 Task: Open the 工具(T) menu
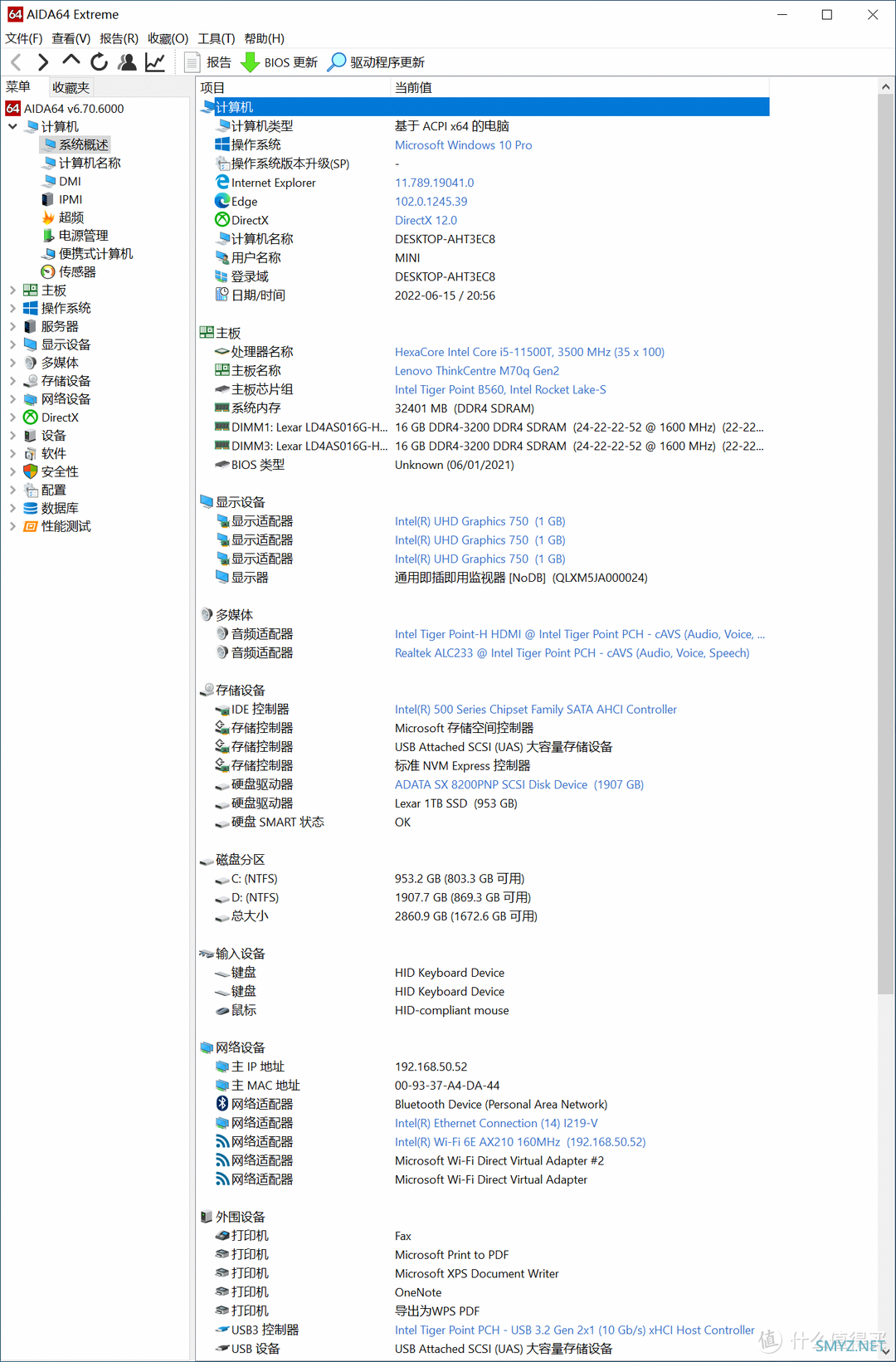pyautogui.click(x=216, y=38)
